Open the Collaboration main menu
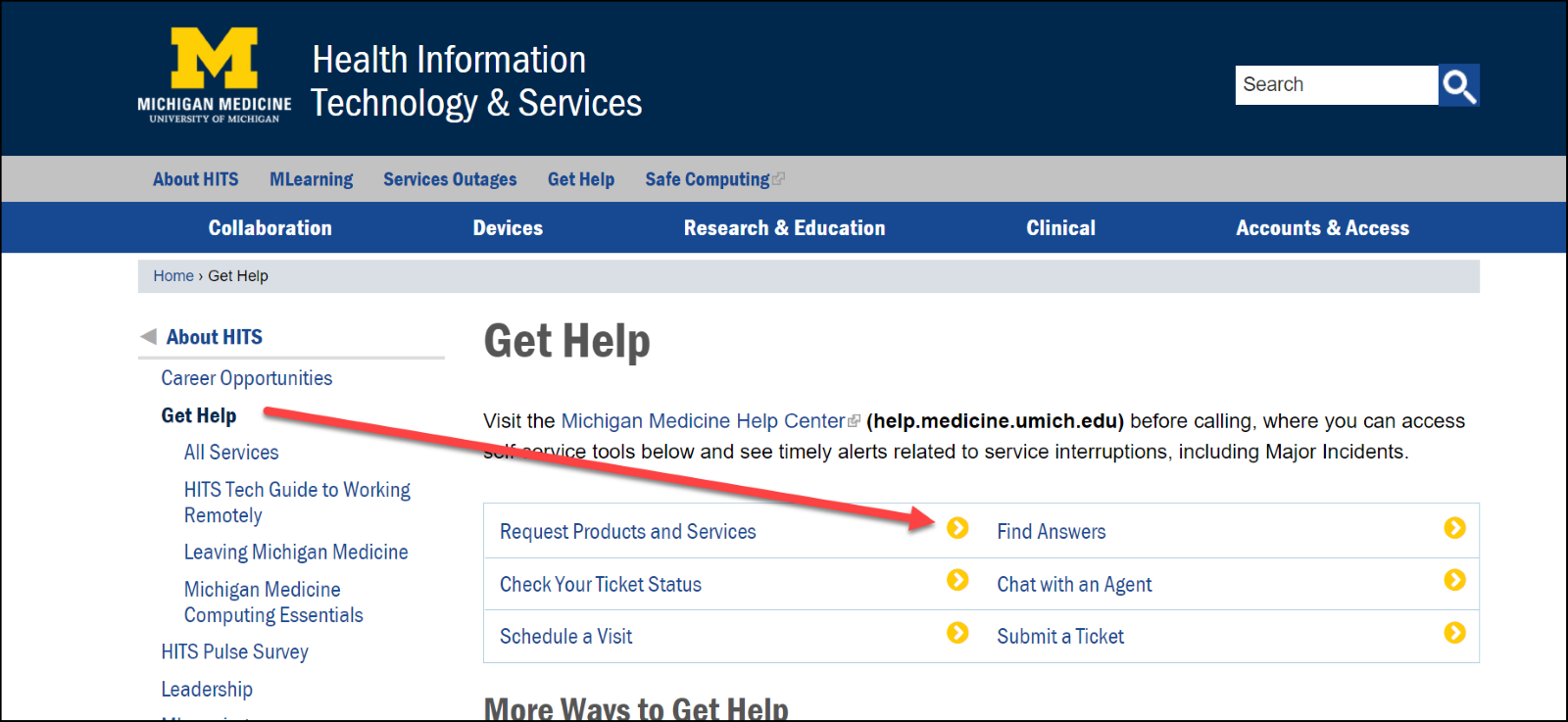 [269, 228]
